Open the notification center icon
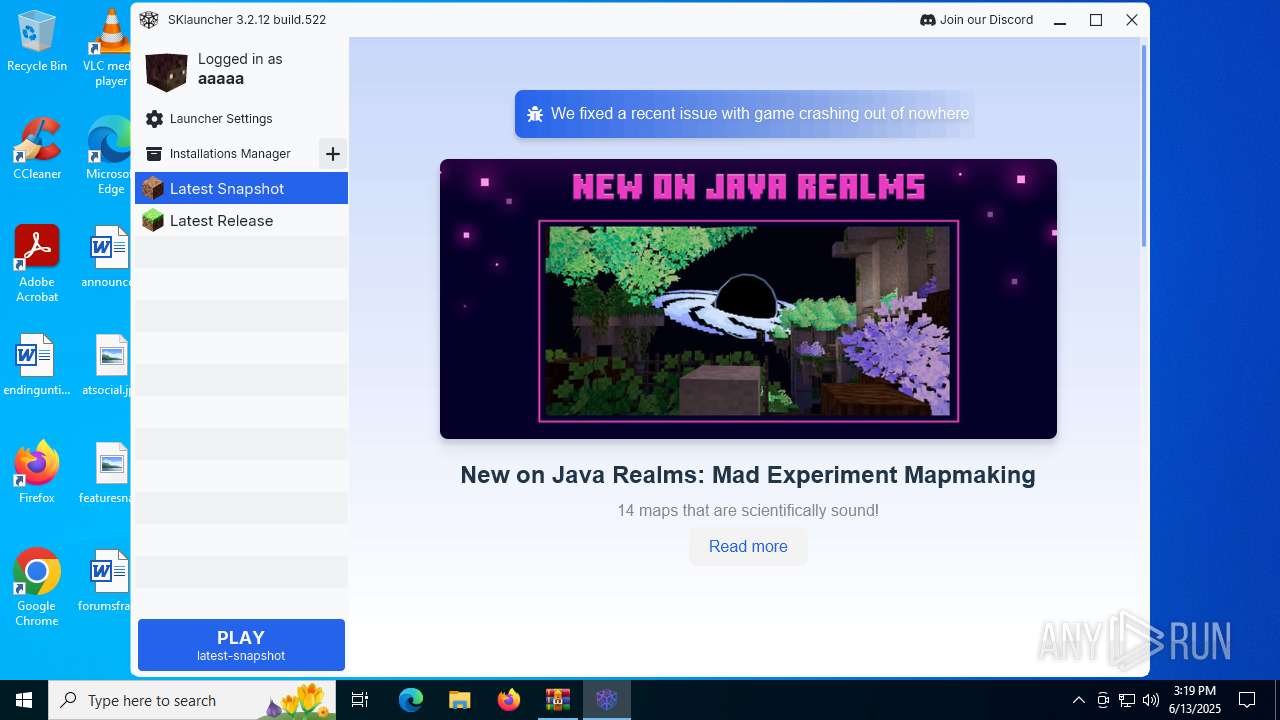Image resolution: width=1280 pixels, height=720 pixels. [x=1247, y=700]
